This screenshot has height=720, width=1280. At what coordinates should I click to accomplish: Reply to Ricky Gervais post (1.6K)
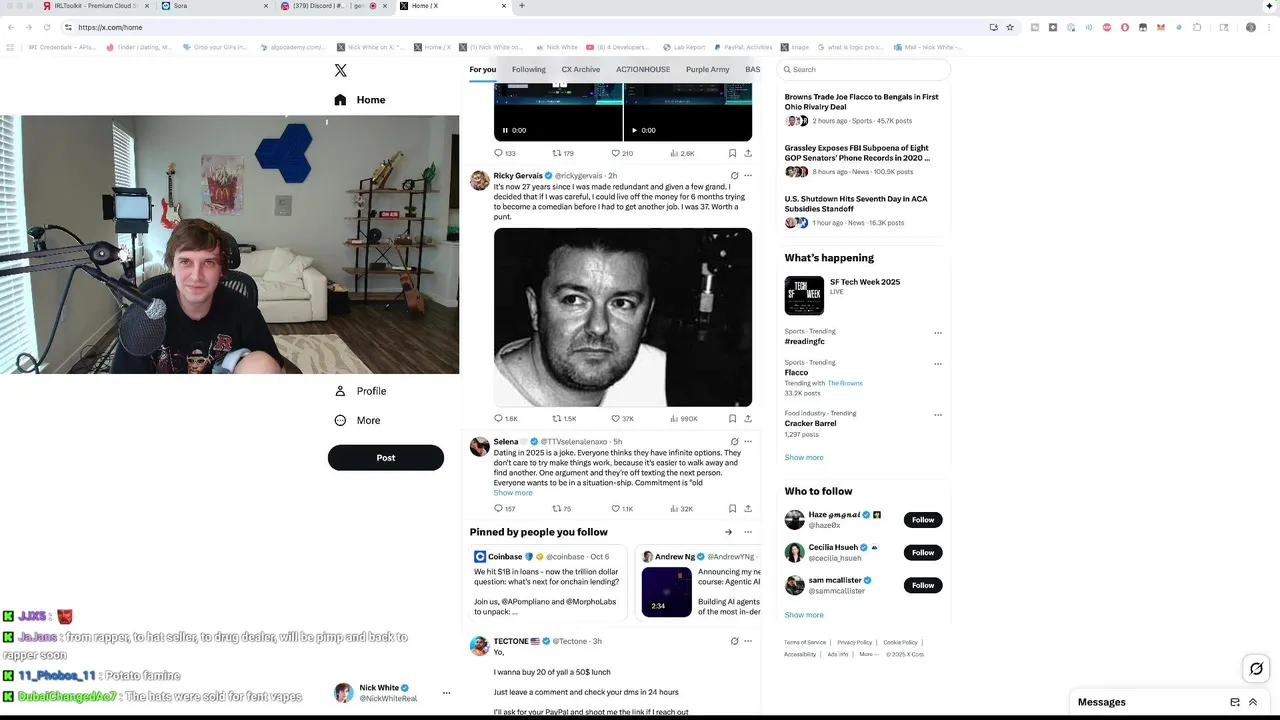click(x=506, y=419)
